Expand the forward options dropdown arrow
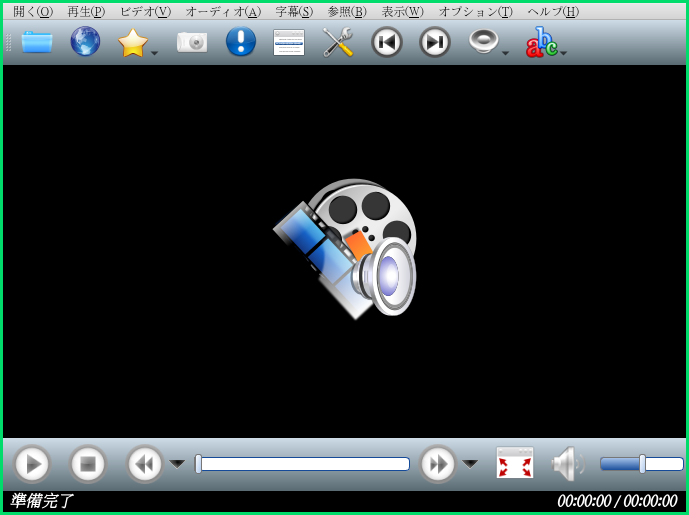Image resolution: width=689 pixels, height=515 pixels. [470, 464]
